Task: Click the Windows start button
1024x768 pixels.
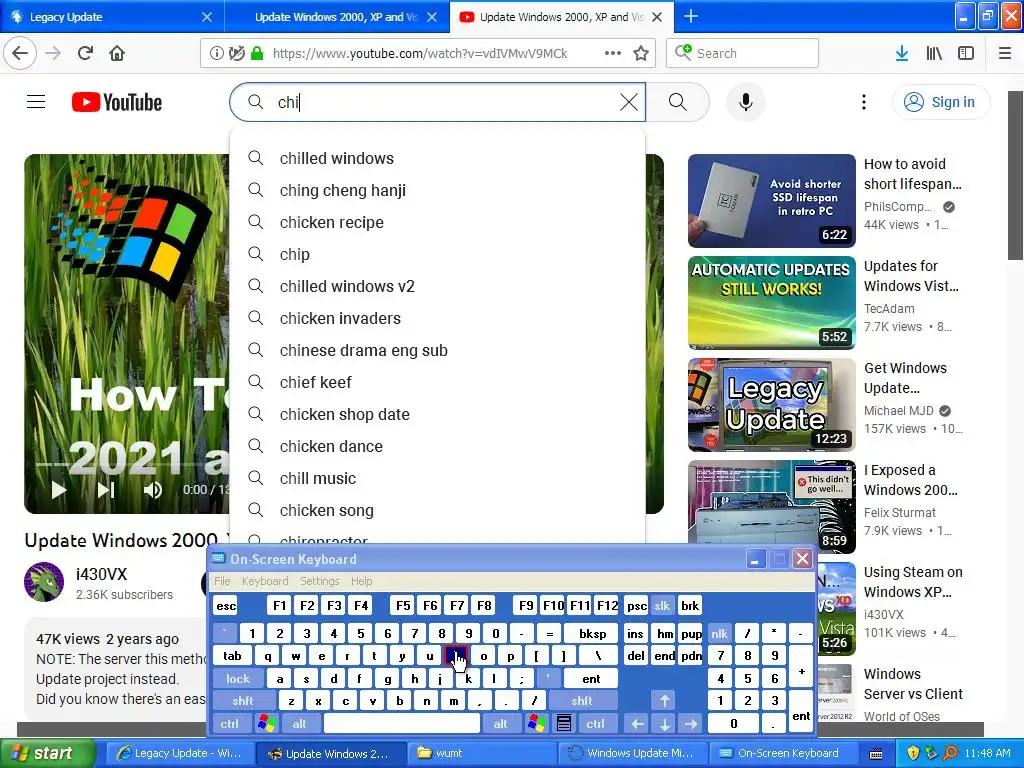Action: tap(46, 753)
